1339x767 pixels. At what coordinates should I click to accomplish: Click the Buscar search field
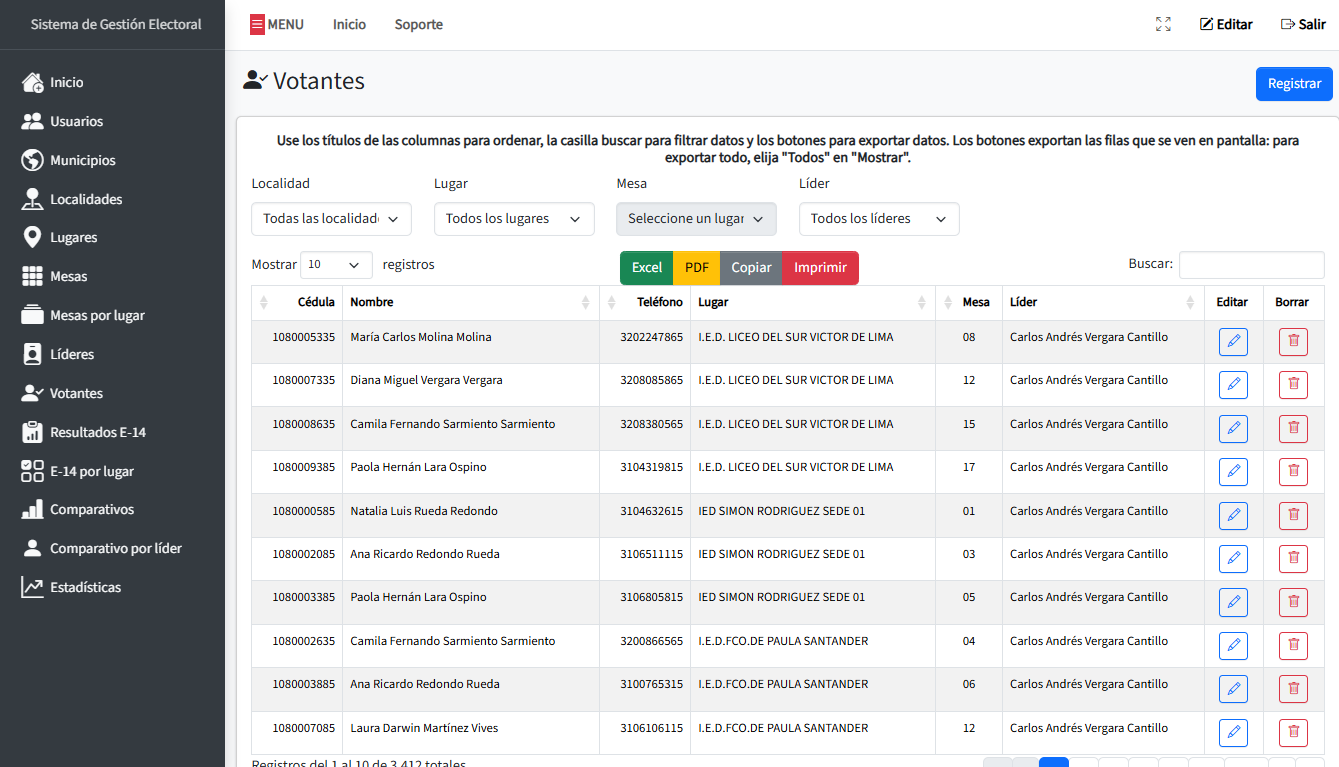coord(1251,265)
